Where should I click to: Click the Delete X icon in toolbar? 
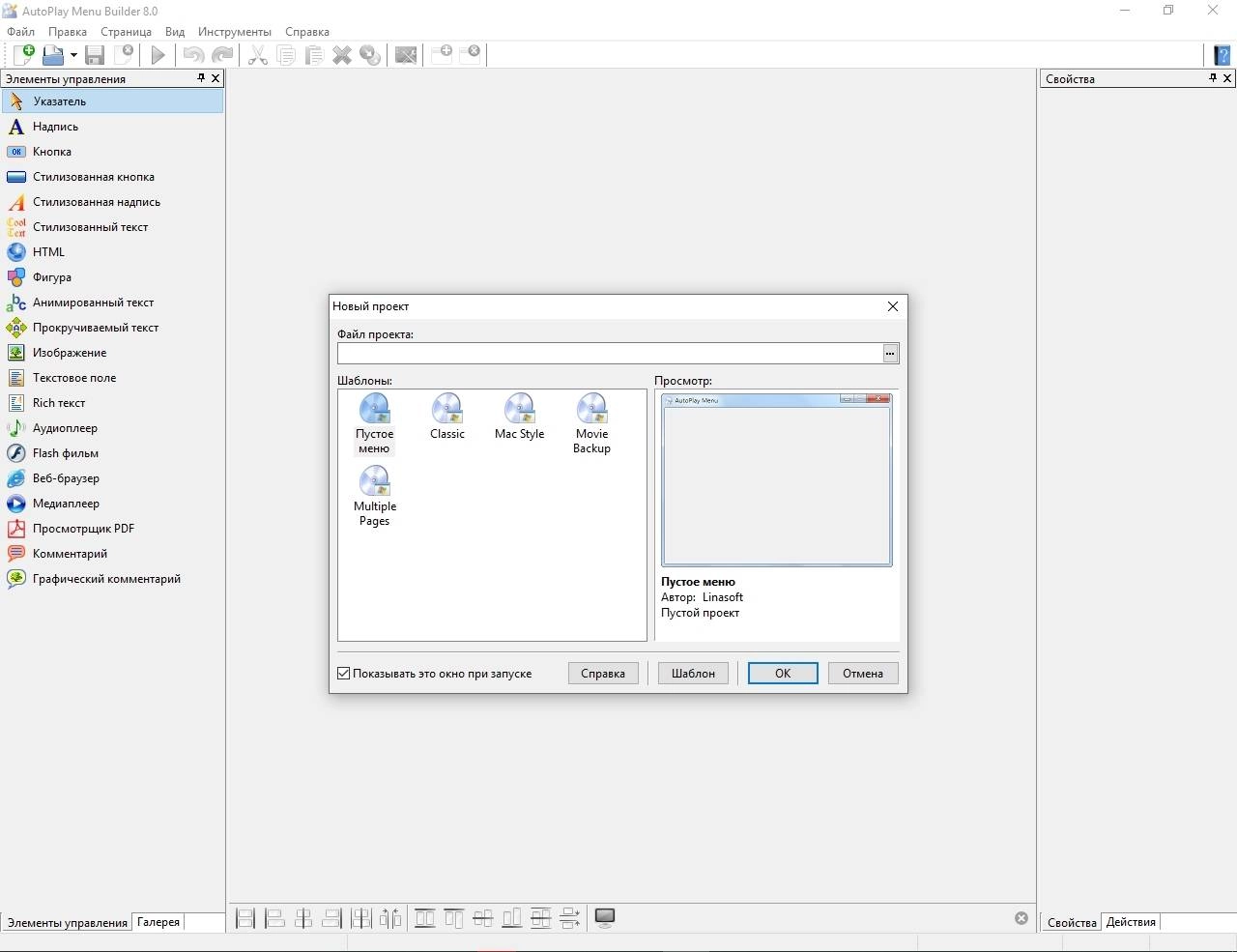pyautogui.click(x=342, y=55)
